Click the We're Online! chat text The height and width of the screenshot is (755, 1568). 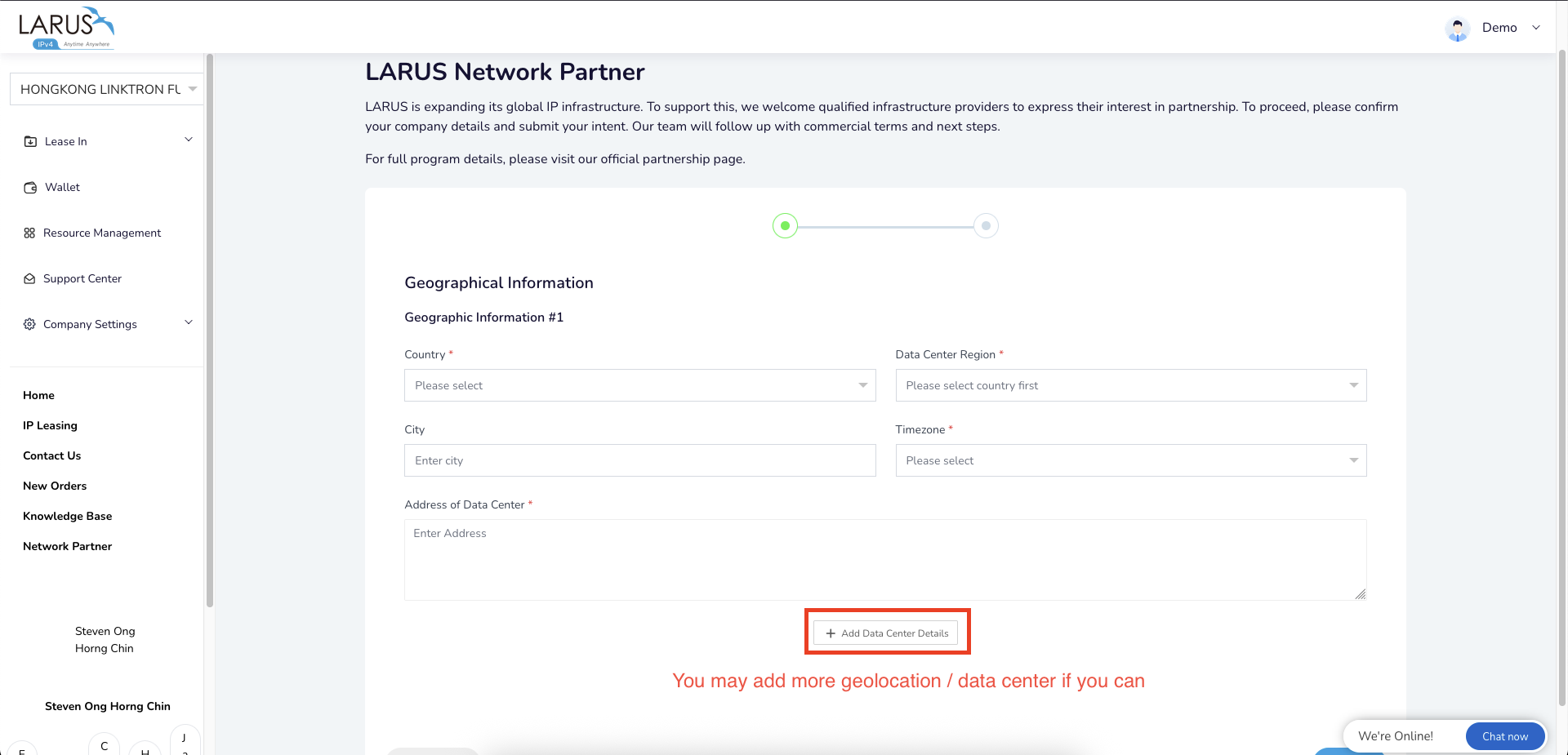click(1396, 736)
